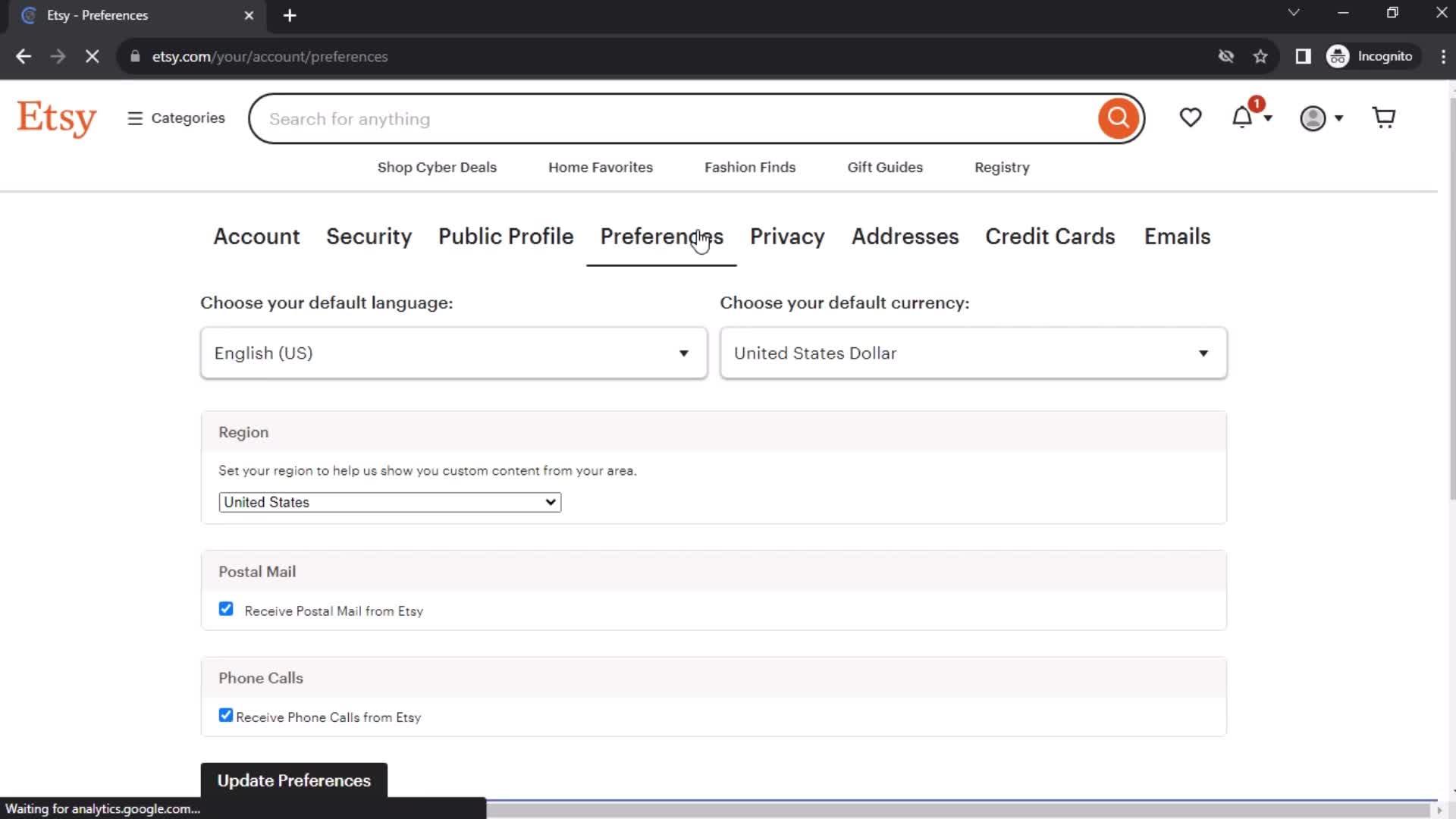Open the Categories menu icon
Screen dimensions: 1456x819
point(134,118)
